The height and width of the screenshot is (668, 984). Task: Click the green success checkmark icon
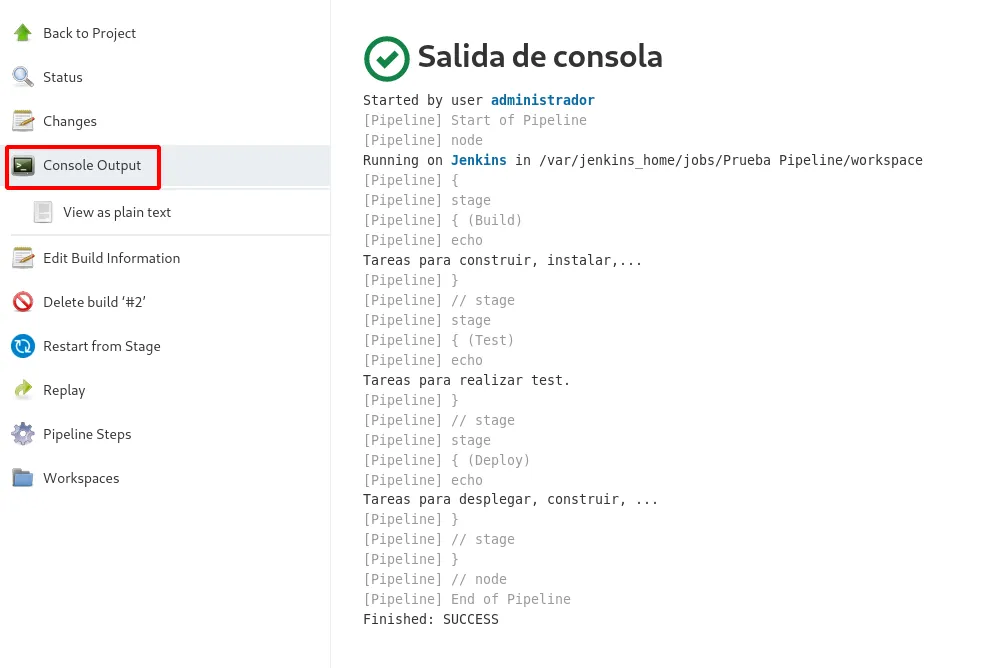[386, 58]
